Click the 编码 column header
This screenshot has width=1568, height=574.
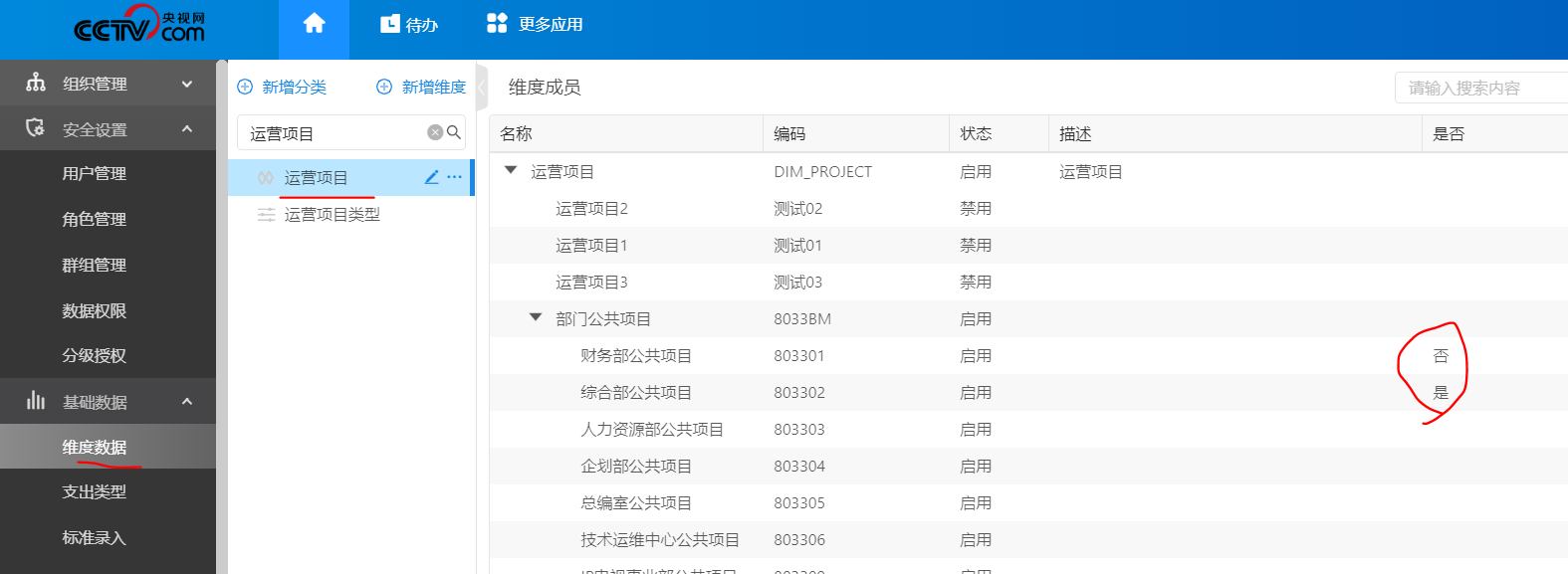(x=789, y=133)
